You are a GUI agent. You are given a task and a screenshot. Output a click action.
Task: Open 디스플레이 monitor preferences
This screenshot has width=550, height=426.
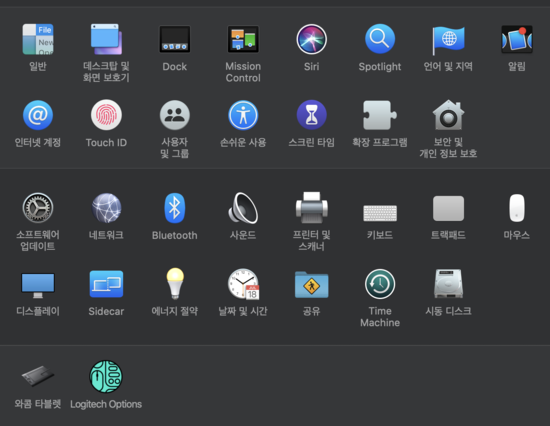[38, 285]
